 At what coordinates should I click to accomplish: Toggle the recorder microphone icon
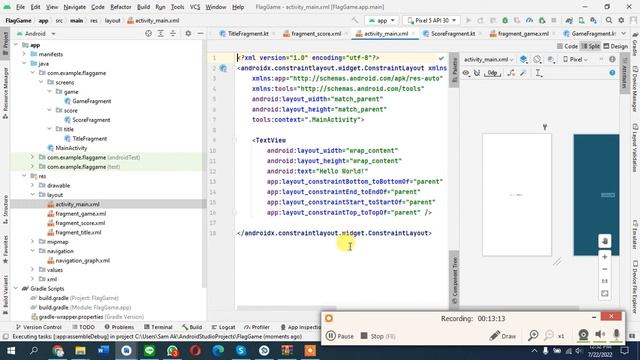pyautogui.click(x=616, y=335)
